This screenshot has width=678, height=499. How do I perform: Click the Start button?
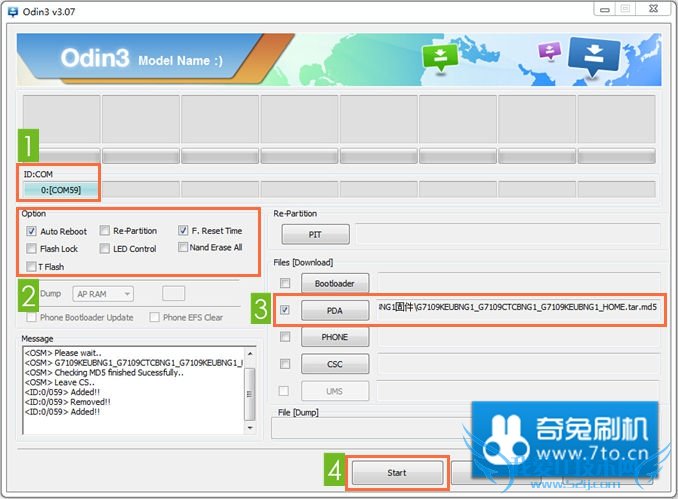[397, 473]
